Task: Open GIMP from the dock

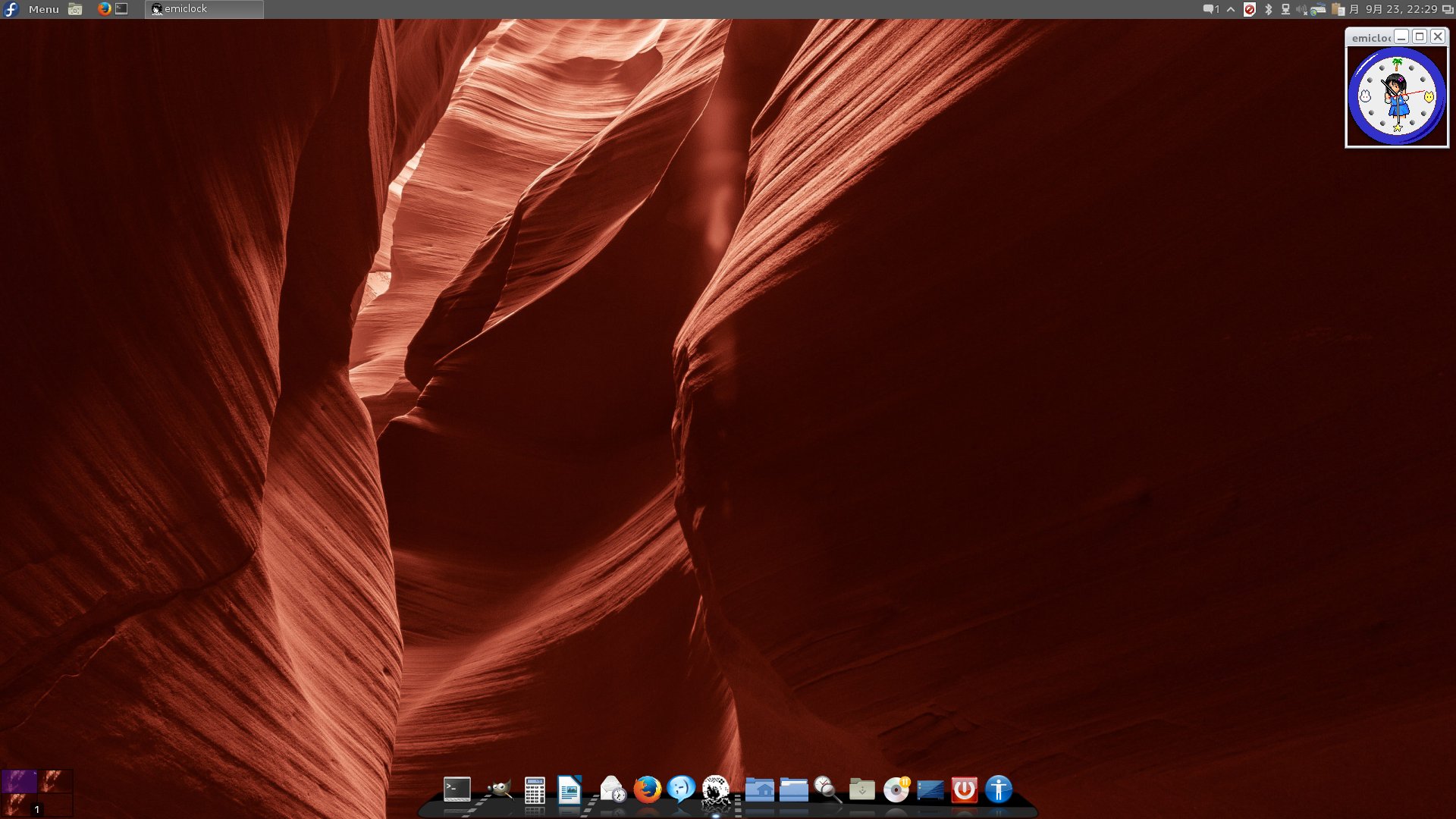Action: tap(499, 789)
